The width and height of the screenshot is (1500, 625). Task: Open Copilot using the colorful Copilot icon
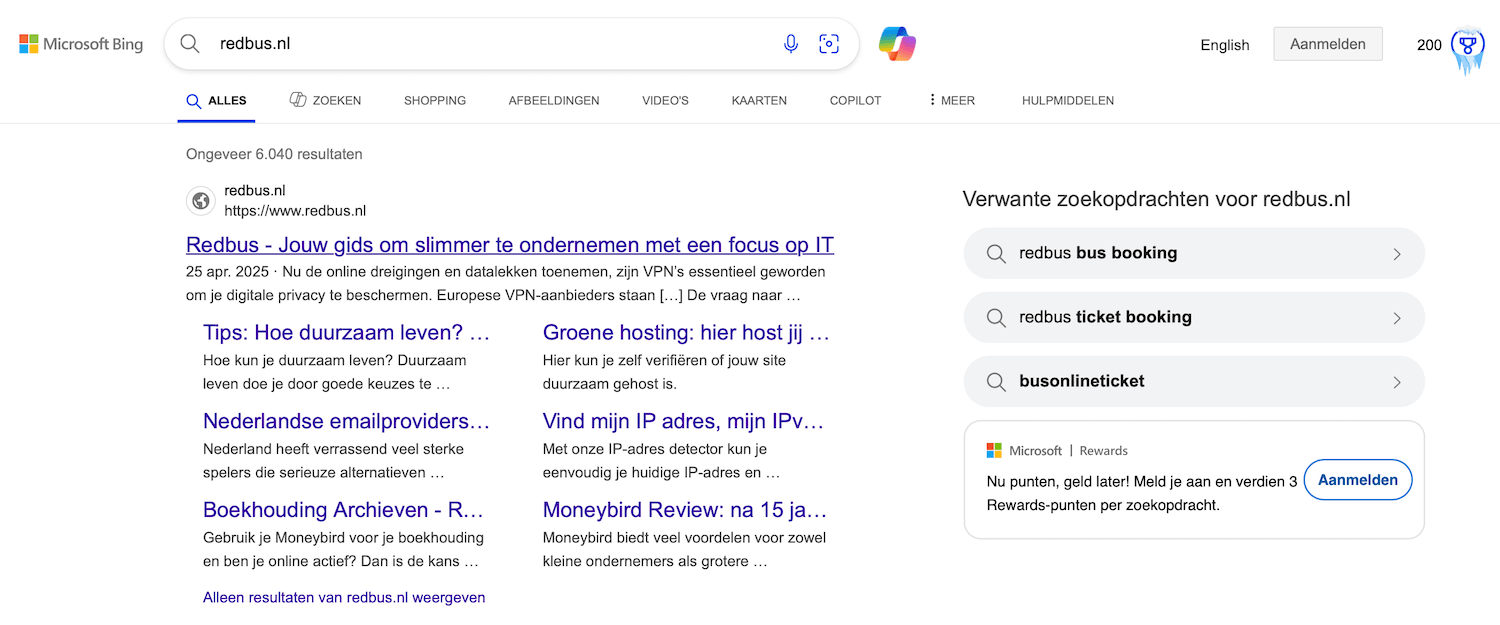[x=897, y=43]
